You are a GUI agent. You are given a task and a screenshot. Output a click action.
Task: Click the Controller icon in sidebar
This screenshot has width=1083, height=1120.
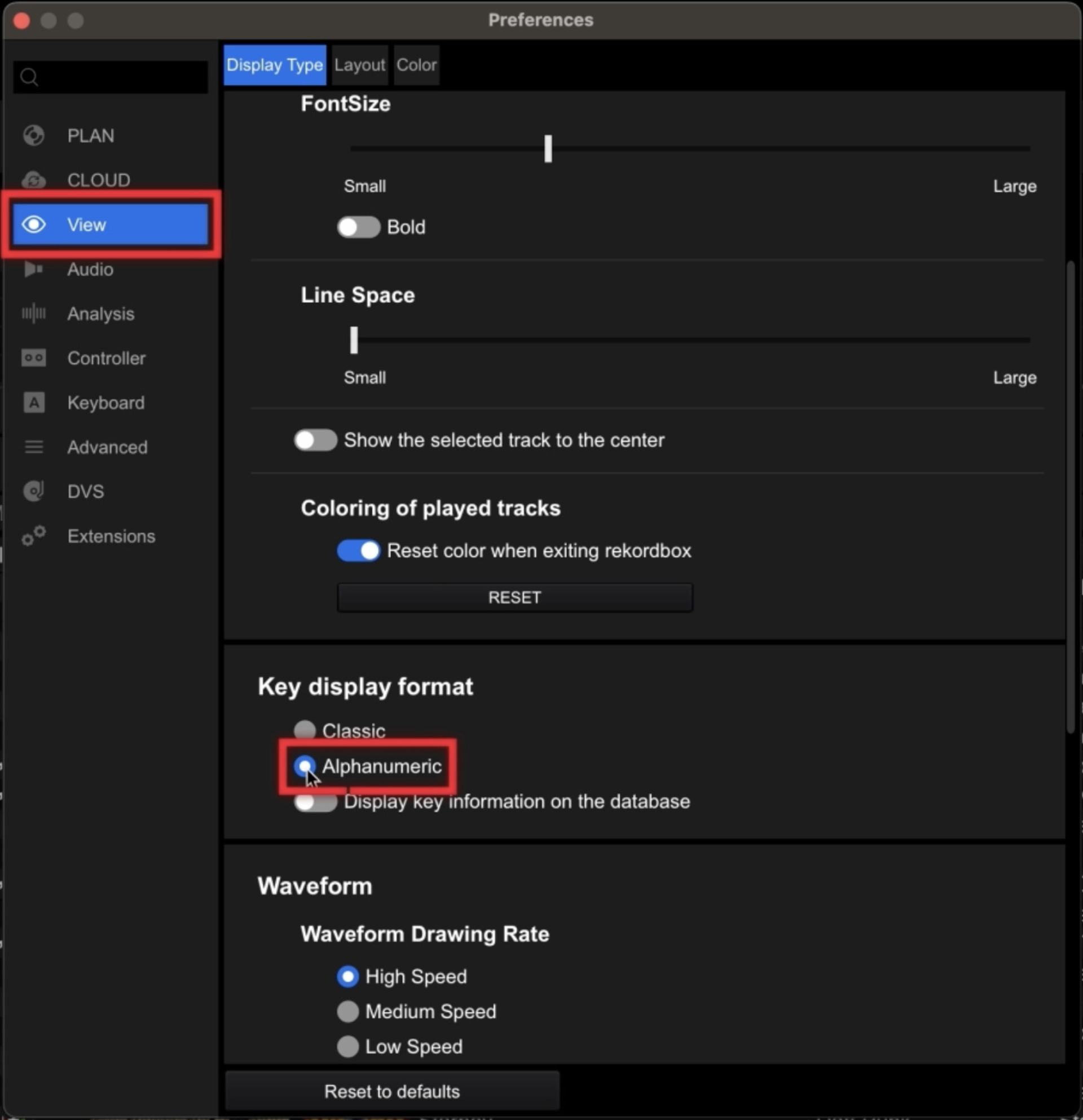[34, 358]
